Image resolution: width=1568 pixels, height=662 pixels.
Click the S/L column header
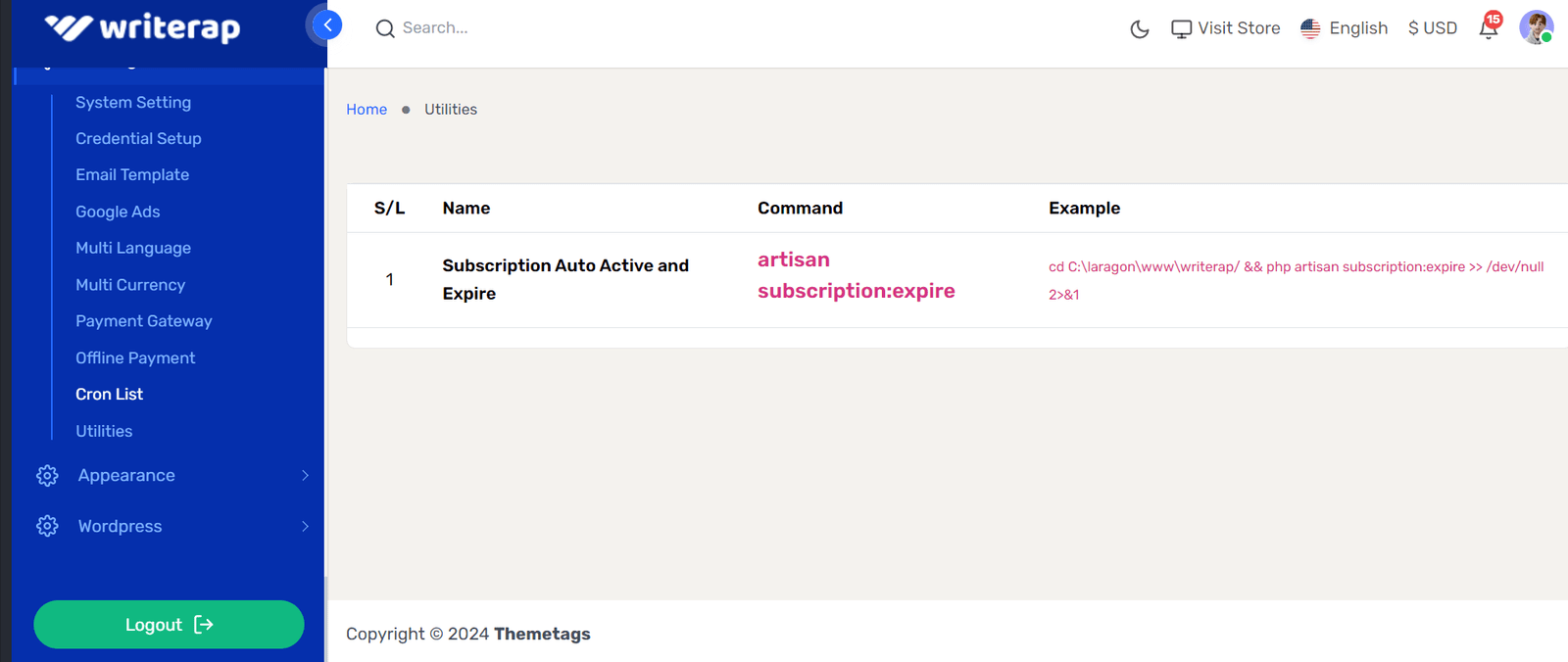(389, 209)
